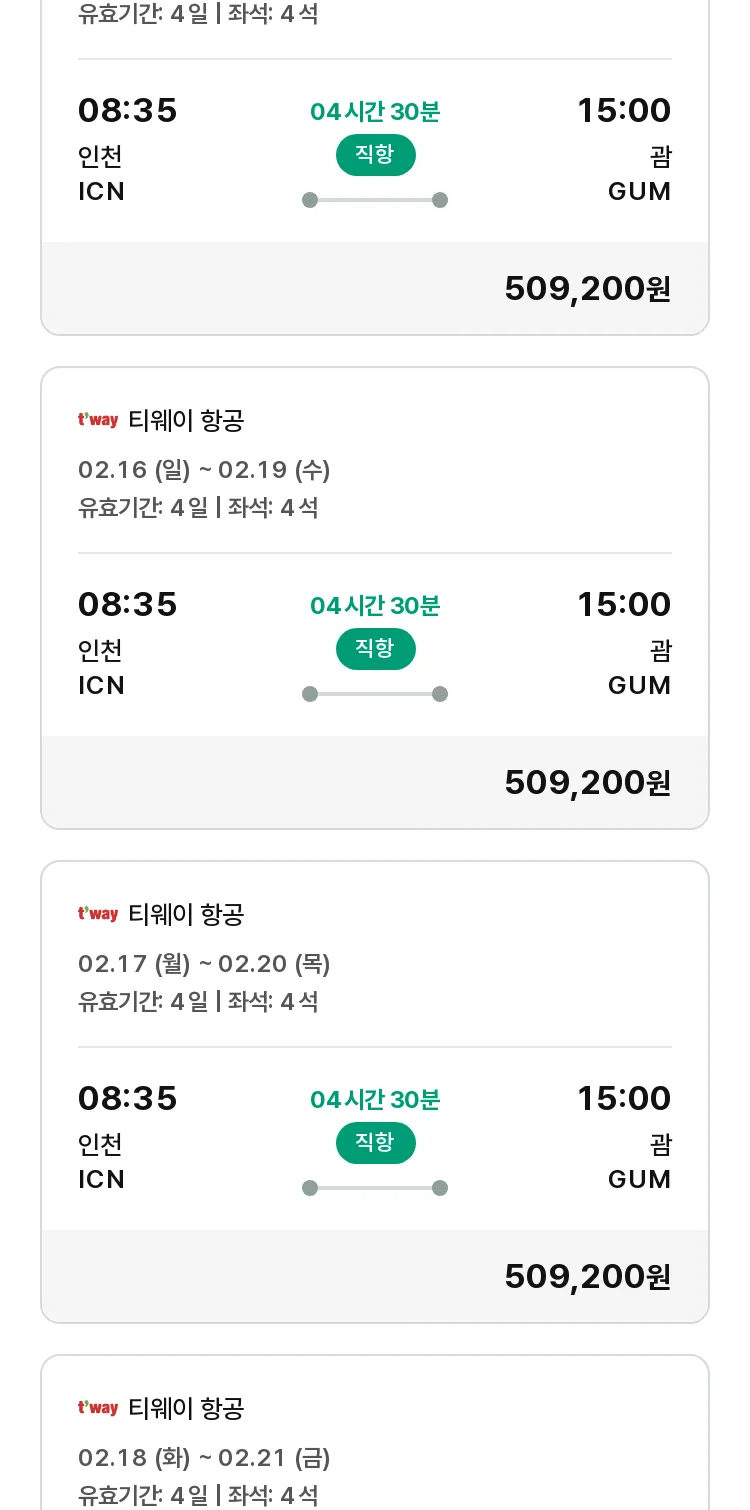The image size is (750, 1510).
Task: Choose the 509,200원 price of the topmost flight
Action: 588,288
